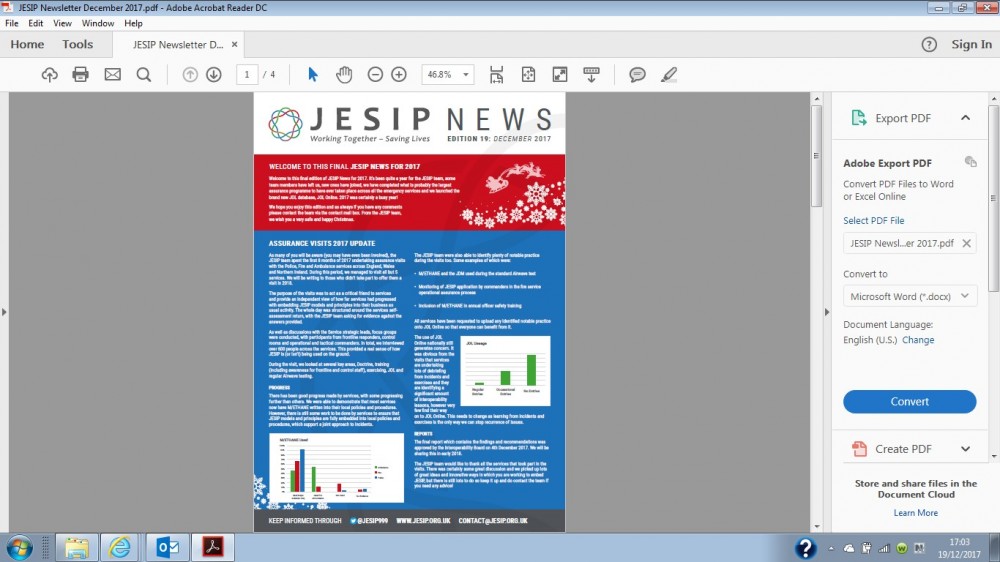Click the Select PDF File link
The width and height of the screenshot is (1000, 562).
click(873, 220)
